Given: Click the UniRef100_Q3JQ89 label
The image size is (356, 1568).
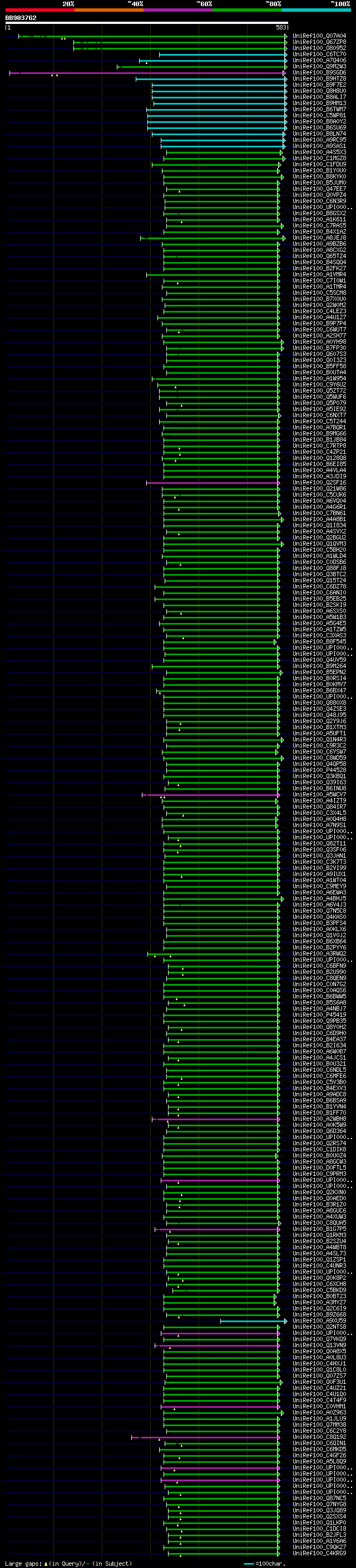Looking at the screenshot, I should point(319,1510).
